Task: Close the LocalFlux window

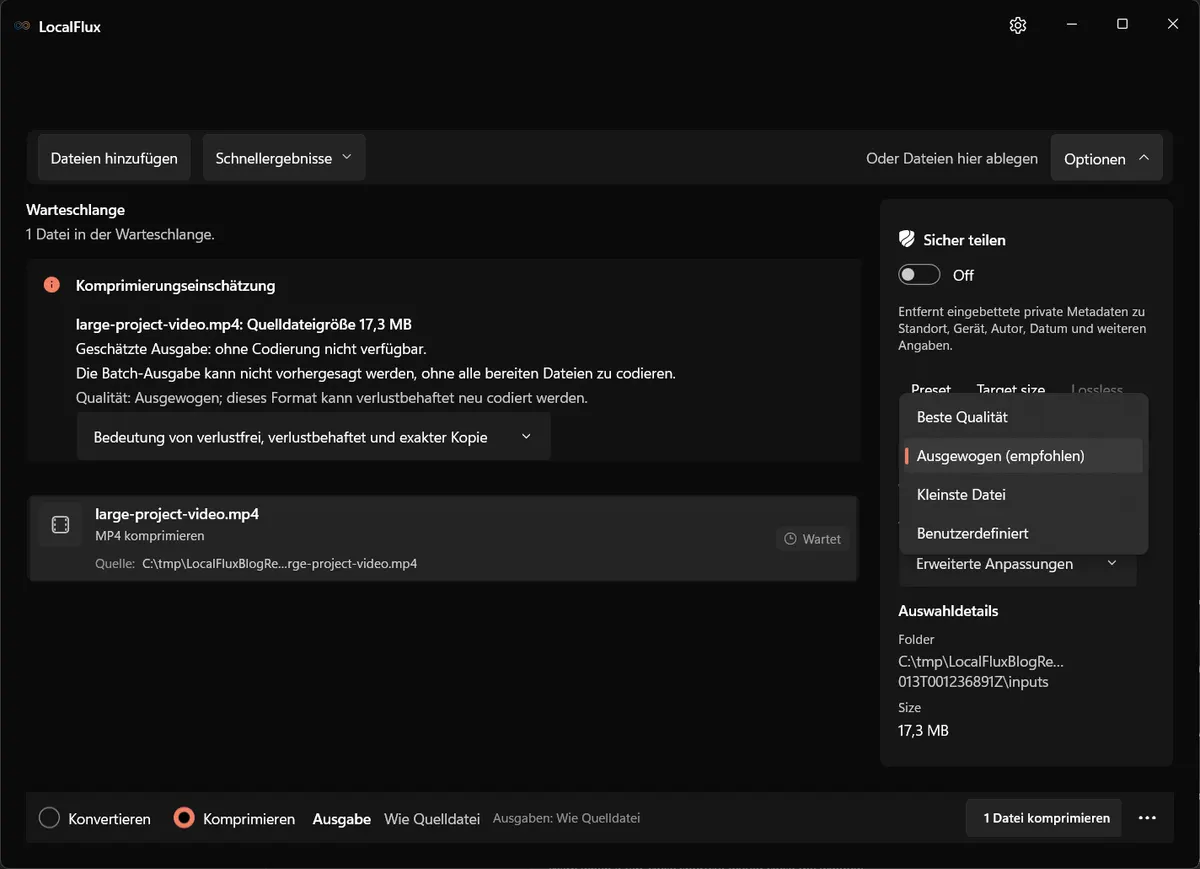Action: click(1173, 24)
